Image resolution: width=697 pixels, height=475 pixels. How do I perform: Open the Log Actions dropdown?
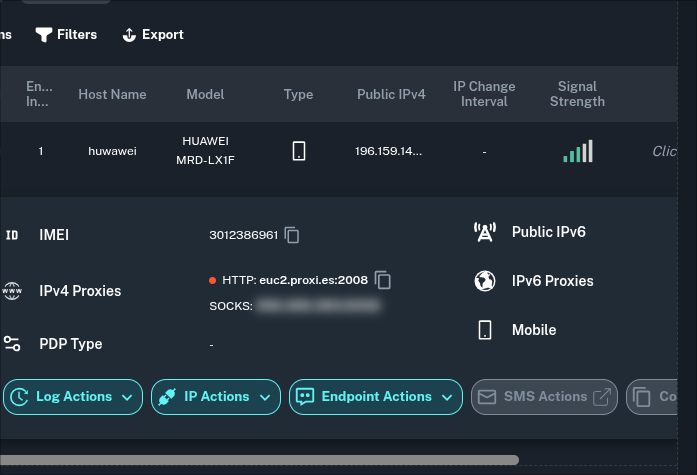pyautogui.click(x=73, y=397)
